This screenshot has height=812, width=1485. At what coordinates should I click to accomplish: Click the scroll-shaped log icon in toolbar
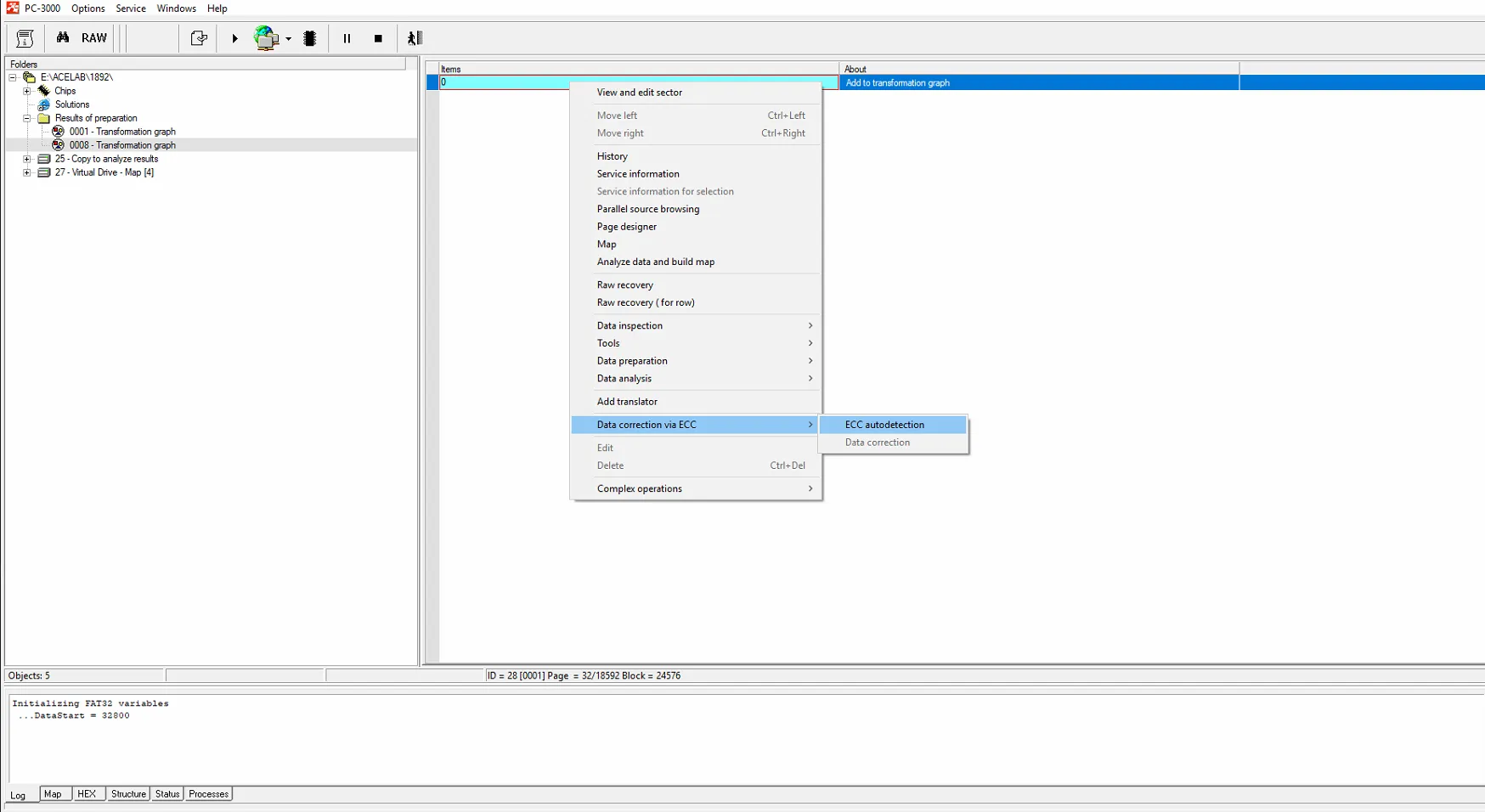[25, 38]
